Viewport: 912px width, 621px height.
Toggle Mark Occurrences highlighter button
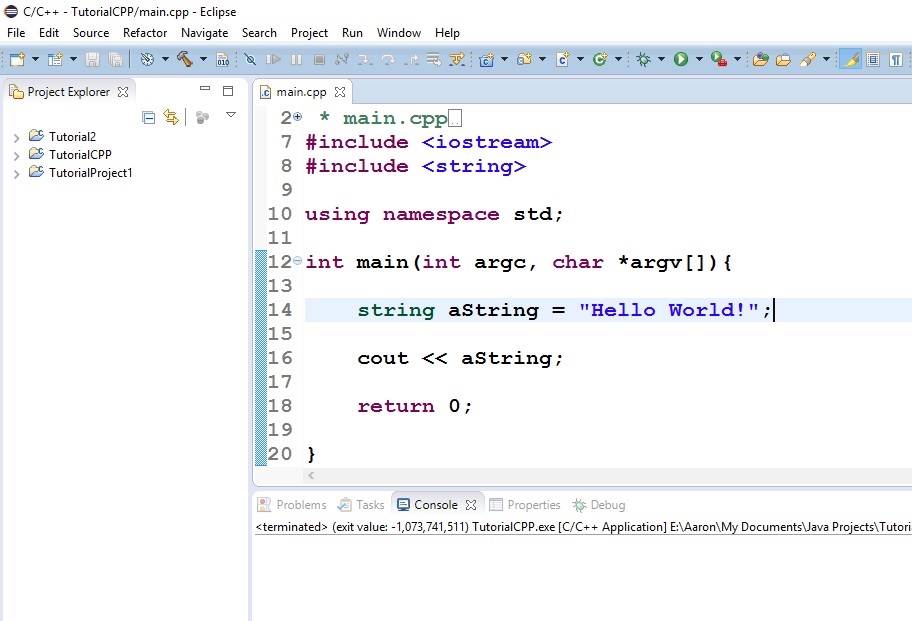click(x=850, y=60)
